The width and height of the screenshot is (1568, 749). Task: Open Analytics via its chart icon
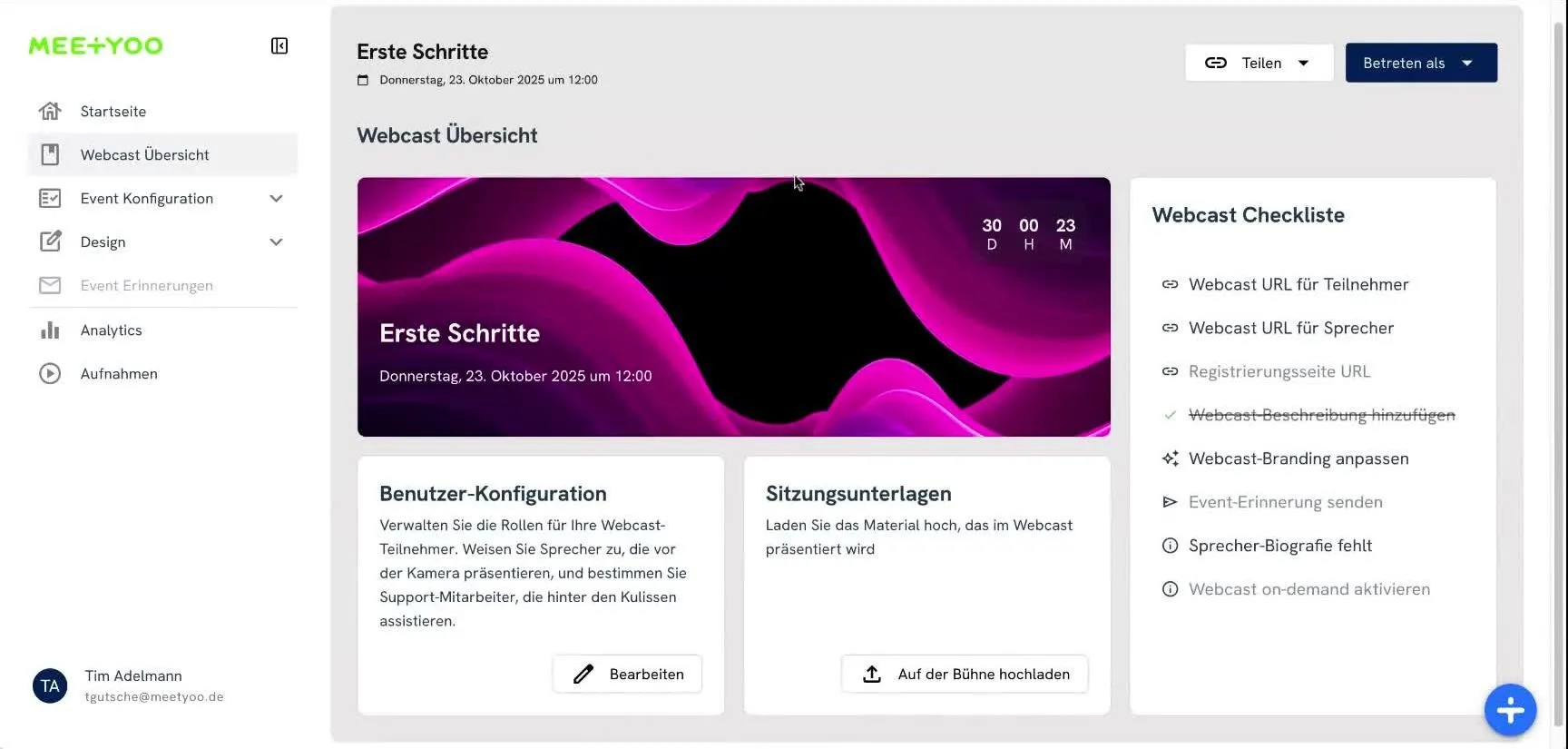click(x=50, y=330)
